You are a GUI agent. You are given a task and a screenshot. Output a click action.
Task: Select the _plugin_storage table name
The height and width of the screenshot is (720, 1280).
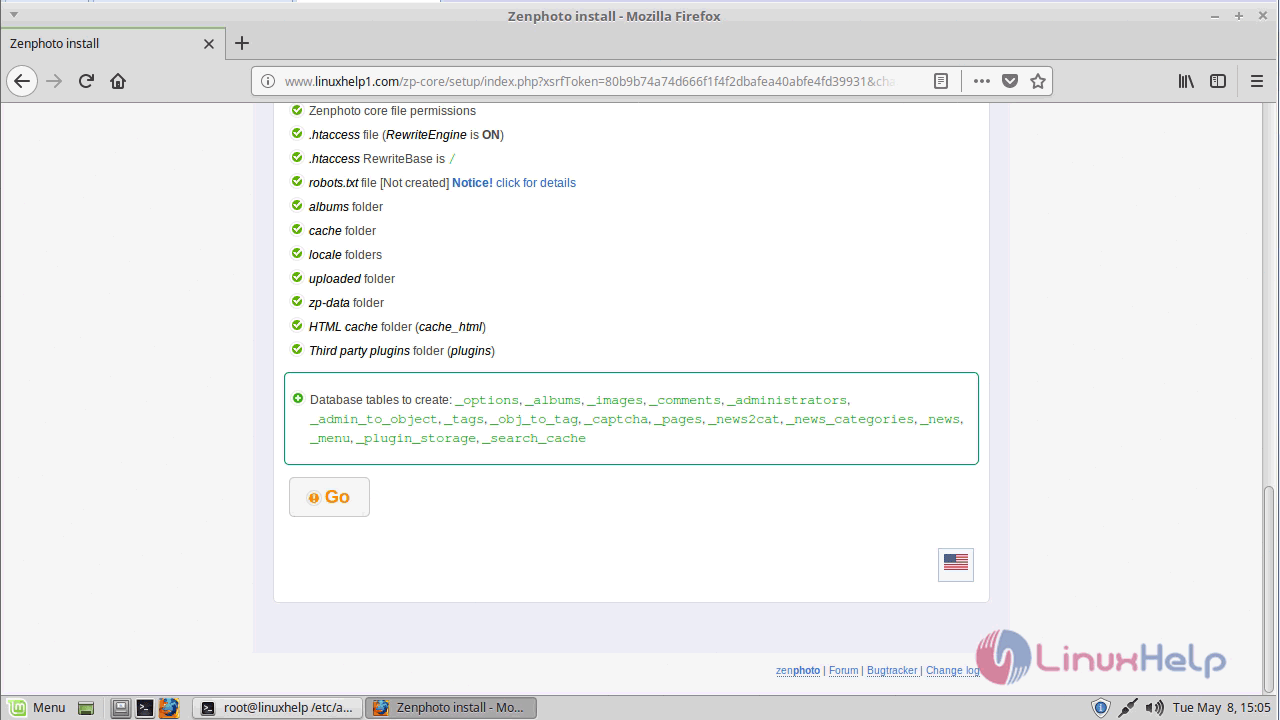tap(416, 438)
